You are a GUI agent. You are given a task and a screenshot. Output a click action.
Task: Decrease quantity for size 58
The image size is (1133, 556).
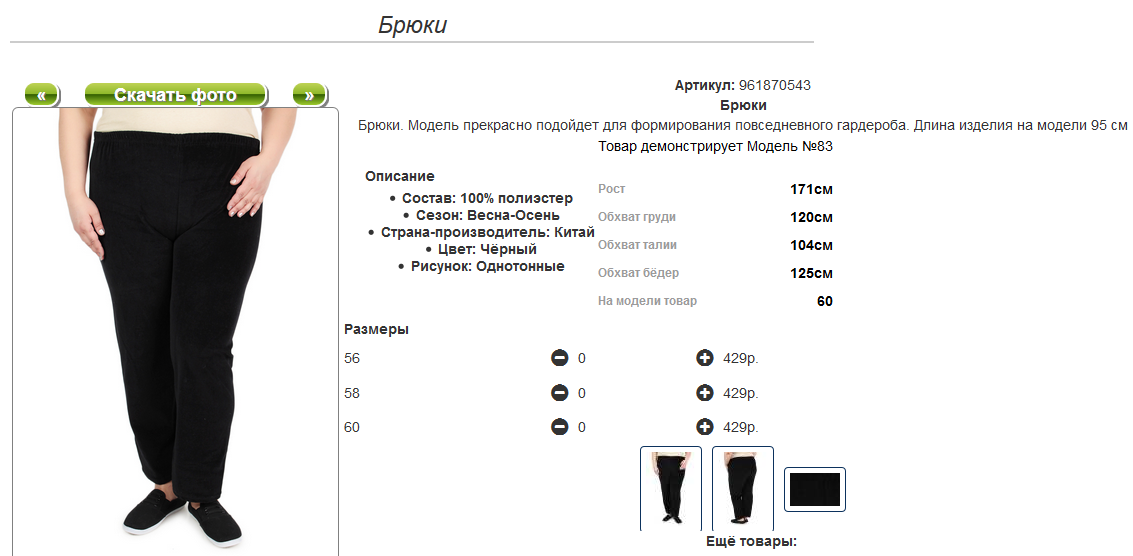[559, 393]
